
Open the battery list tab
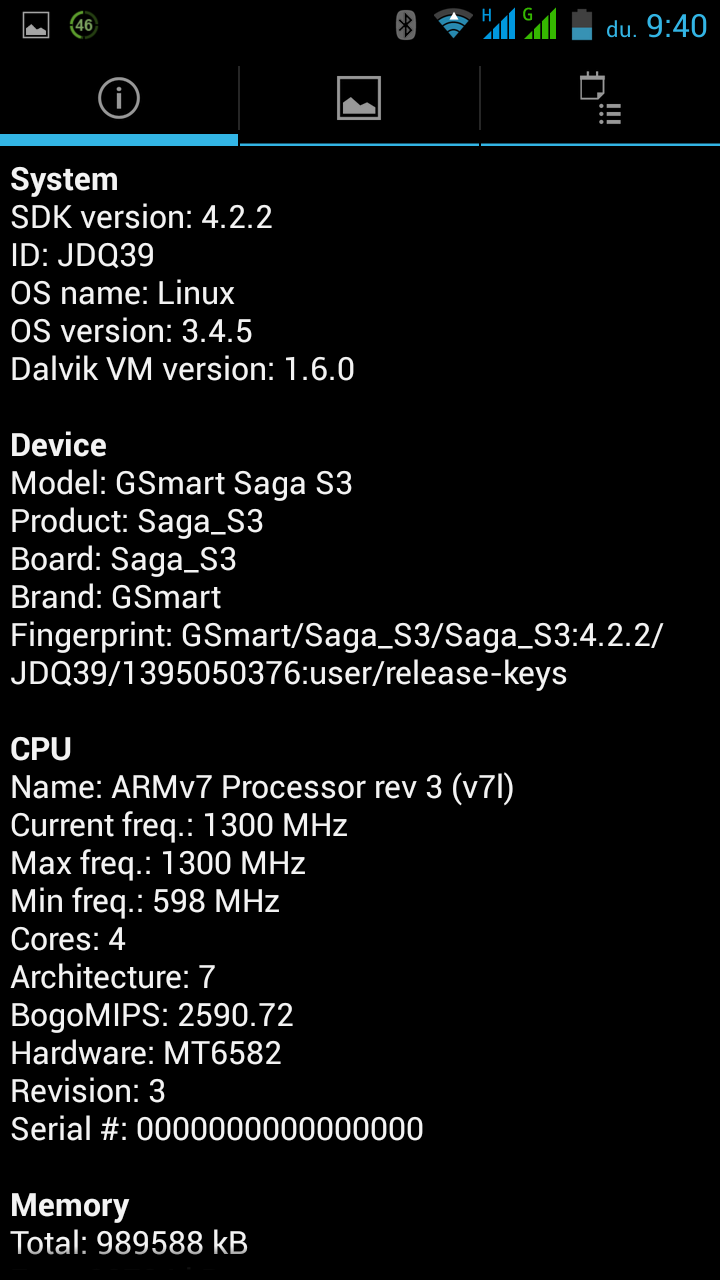tap(600, 99)
